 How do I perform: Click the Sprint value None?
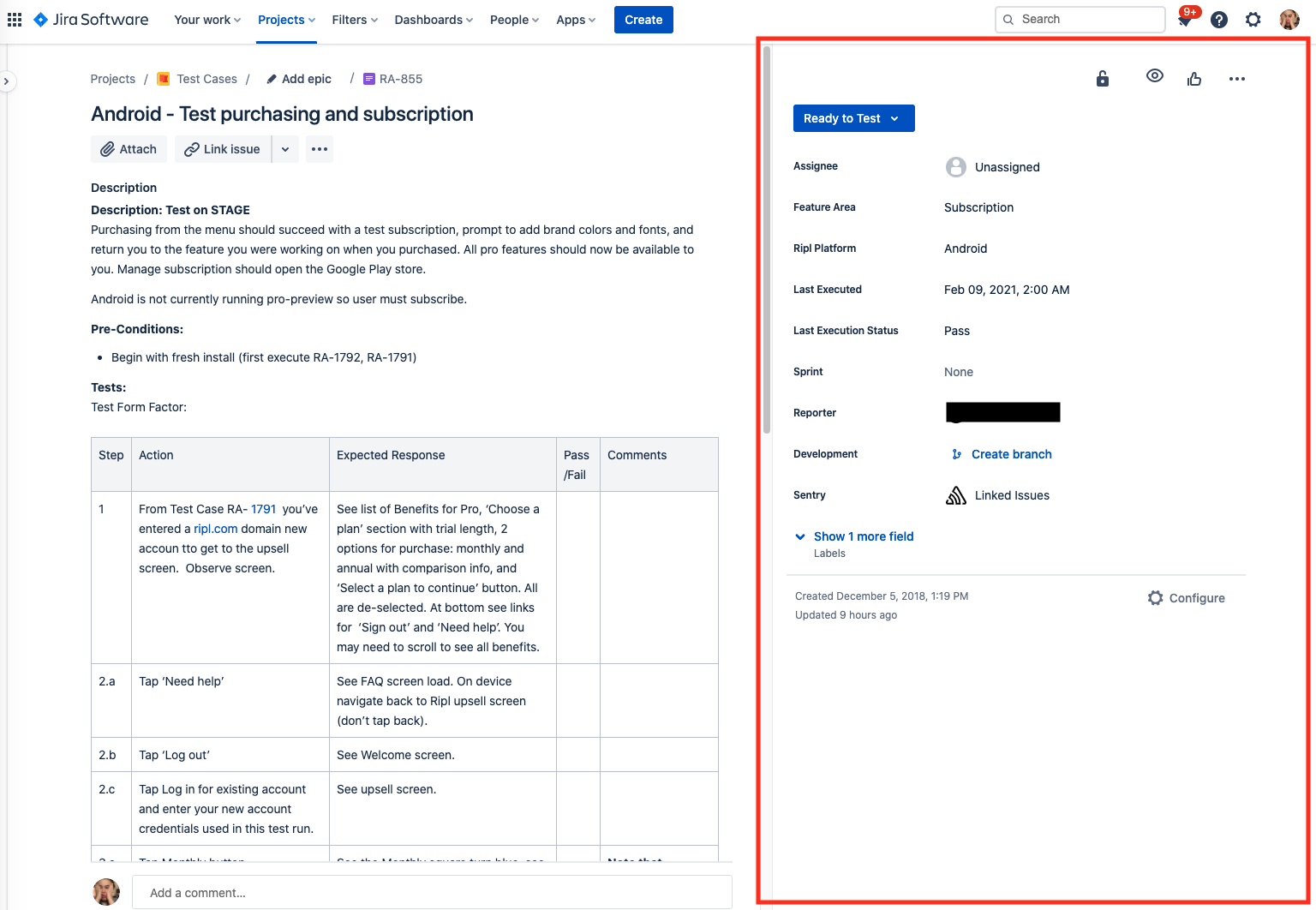coord(959,372)
